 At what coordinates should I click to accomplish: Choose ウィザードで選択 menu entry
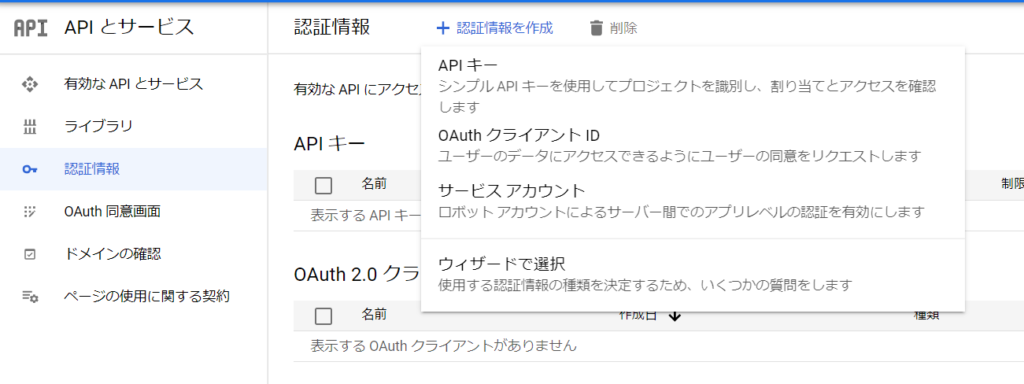(x=693, y=274)
